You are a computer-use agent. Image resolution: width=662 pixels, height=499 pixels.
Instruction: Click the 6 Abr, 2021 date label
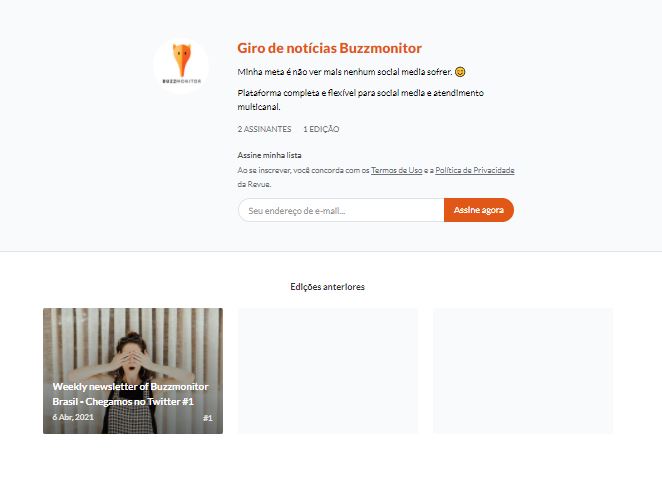(x=73, y=417)
